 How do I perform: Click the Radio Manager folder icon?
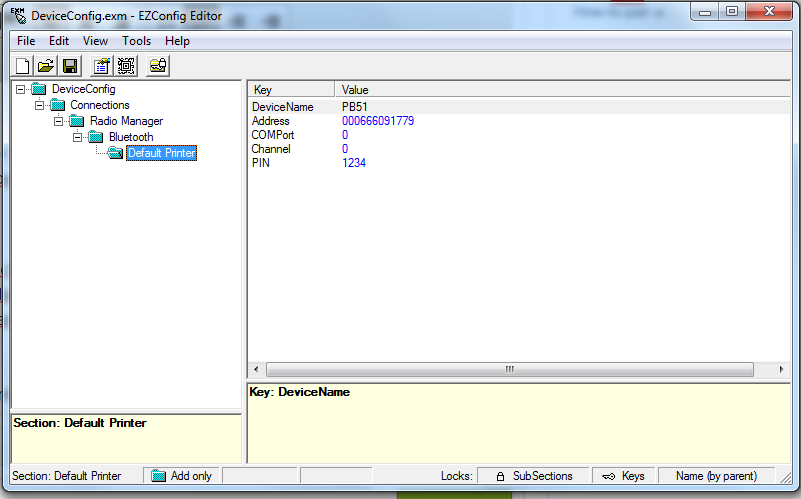pos(77,121)
